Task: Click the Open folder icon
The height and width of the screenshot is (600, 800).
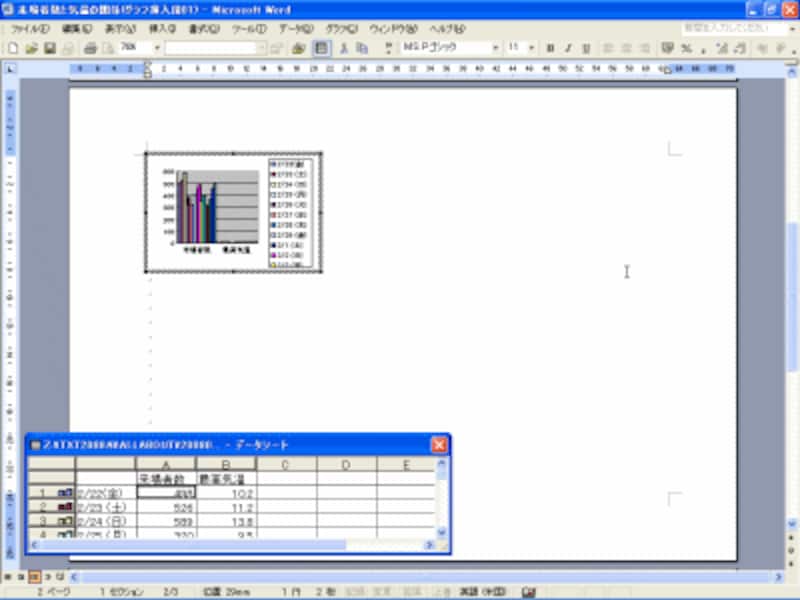Action: [x=32, y=48]
